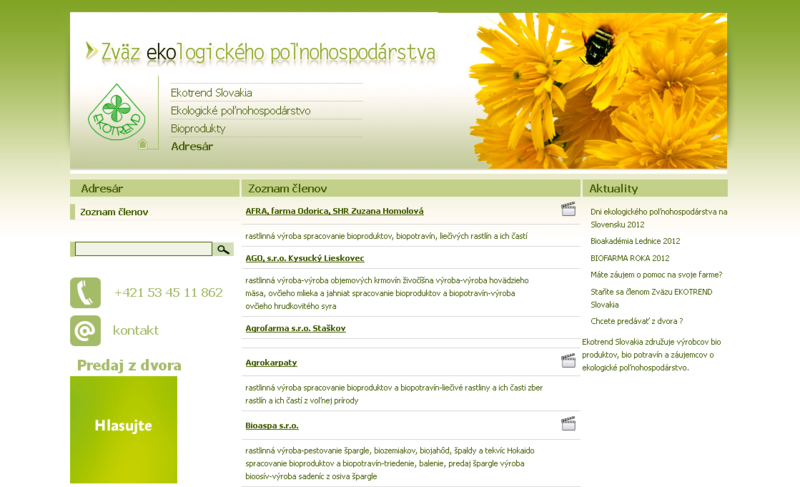800x487 pixels.
Task: Open Bioprodukty menu item
Action: click(198, 129)
